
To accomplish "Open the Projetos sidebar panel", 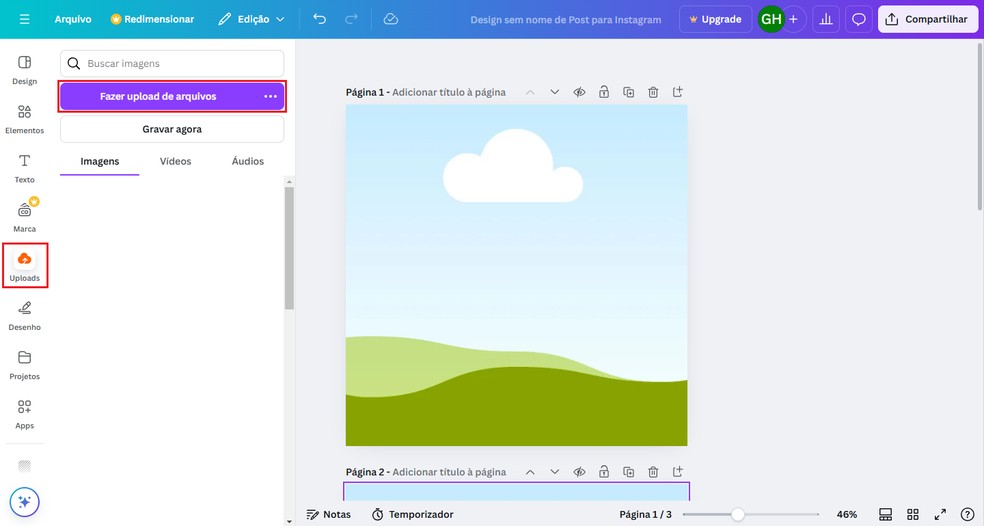I will pyautogui.click(x=24, y=365).
